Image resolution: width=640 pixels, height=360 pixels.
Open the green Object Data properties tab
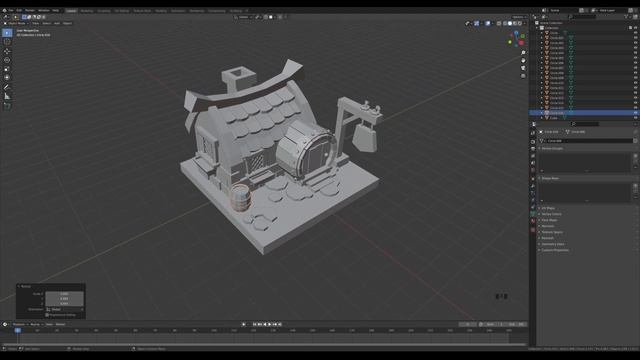pos(533,214)
